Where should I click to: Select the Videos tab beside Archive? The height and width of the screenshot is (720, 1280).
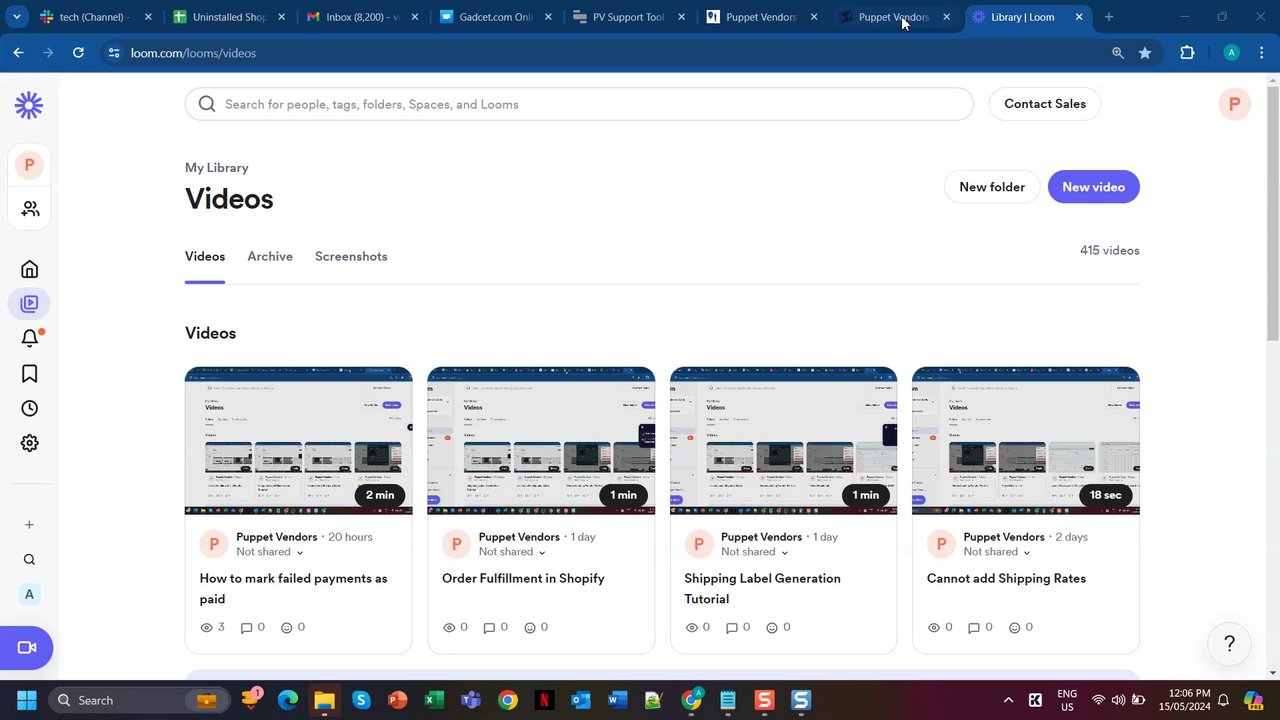[x=205, y=257]
